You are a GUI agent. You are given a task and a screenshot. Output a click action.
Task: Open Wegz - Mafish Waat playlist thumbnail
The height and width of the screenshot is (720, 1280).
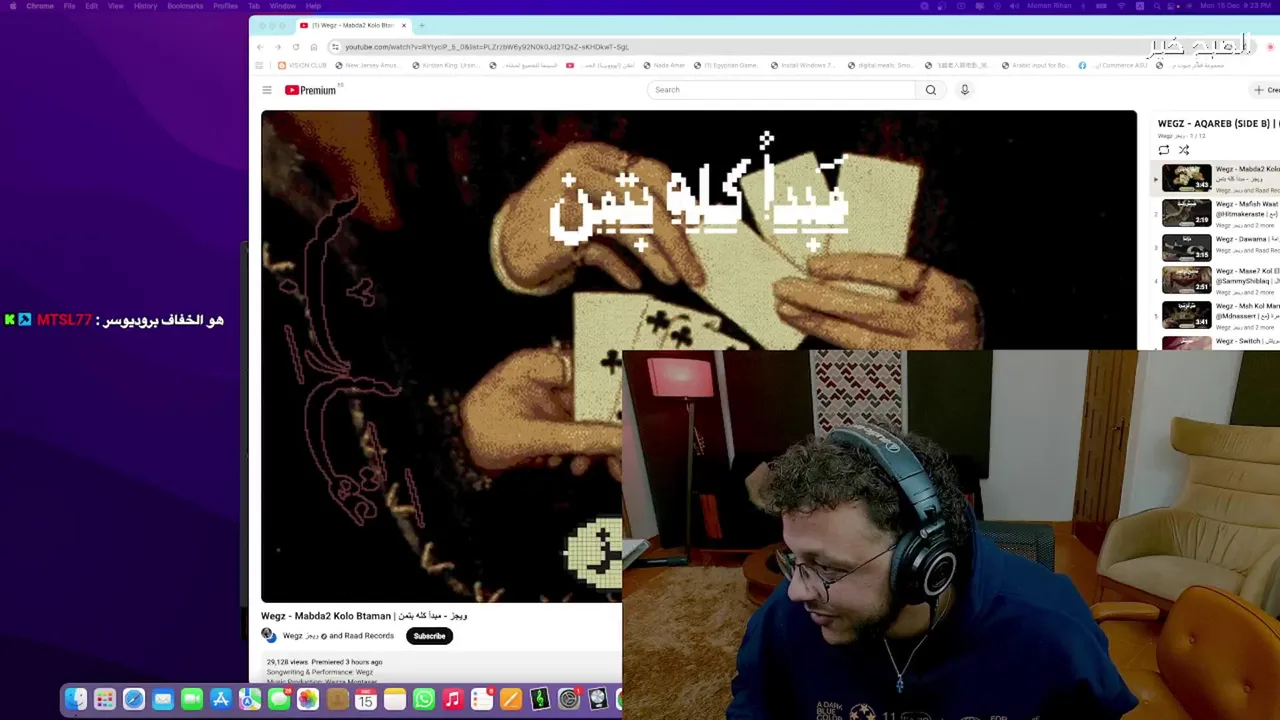1187,213
